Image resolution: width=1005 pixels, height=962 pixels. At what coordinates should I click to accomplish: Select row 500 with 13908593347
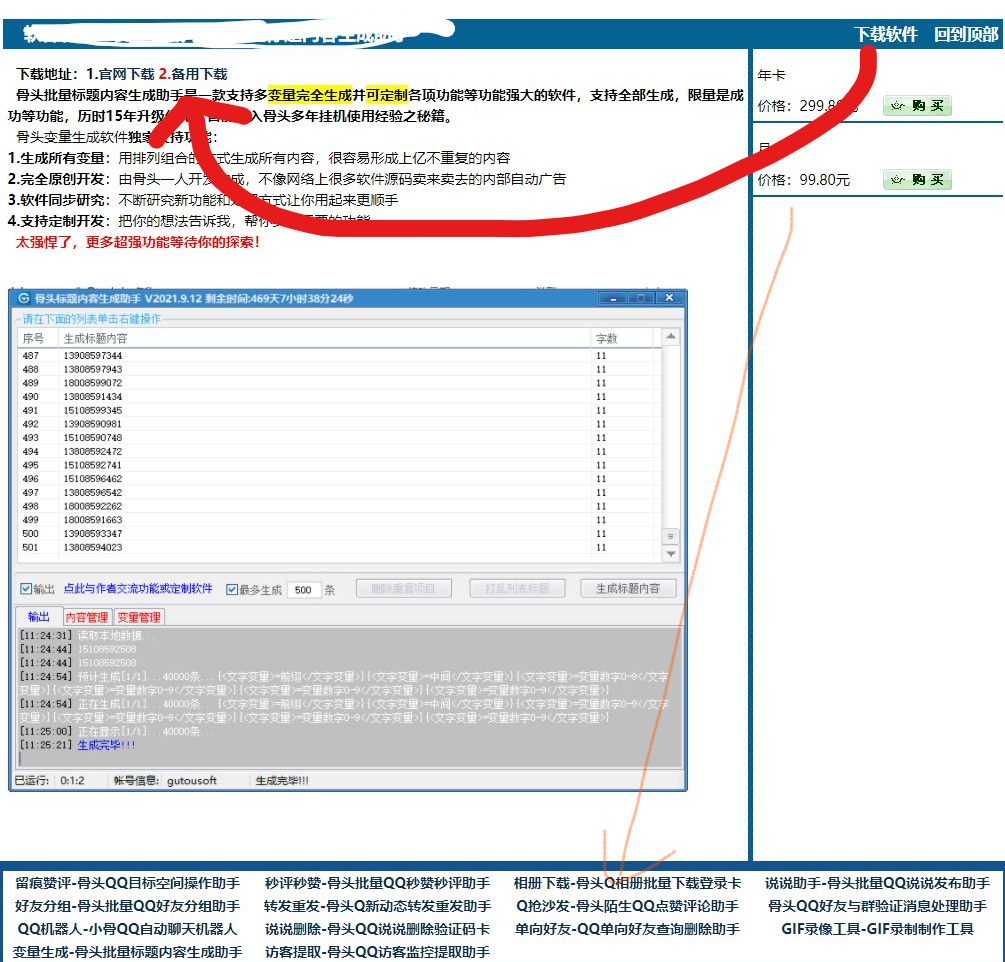tap(338, 534)
